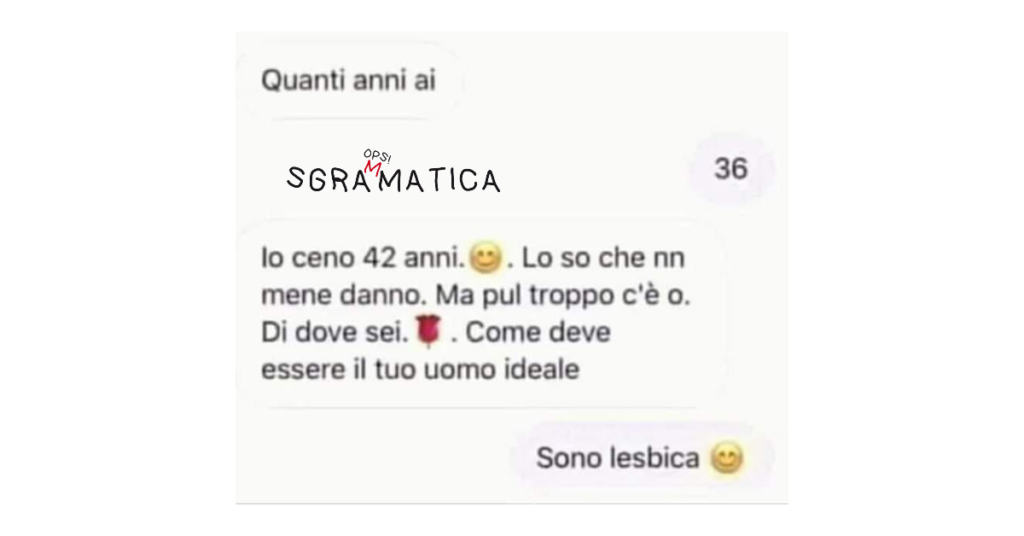Click the words 'Come deve'
Image resolution: width=1024 pixels, height=536 pixels.
[538, 332]
